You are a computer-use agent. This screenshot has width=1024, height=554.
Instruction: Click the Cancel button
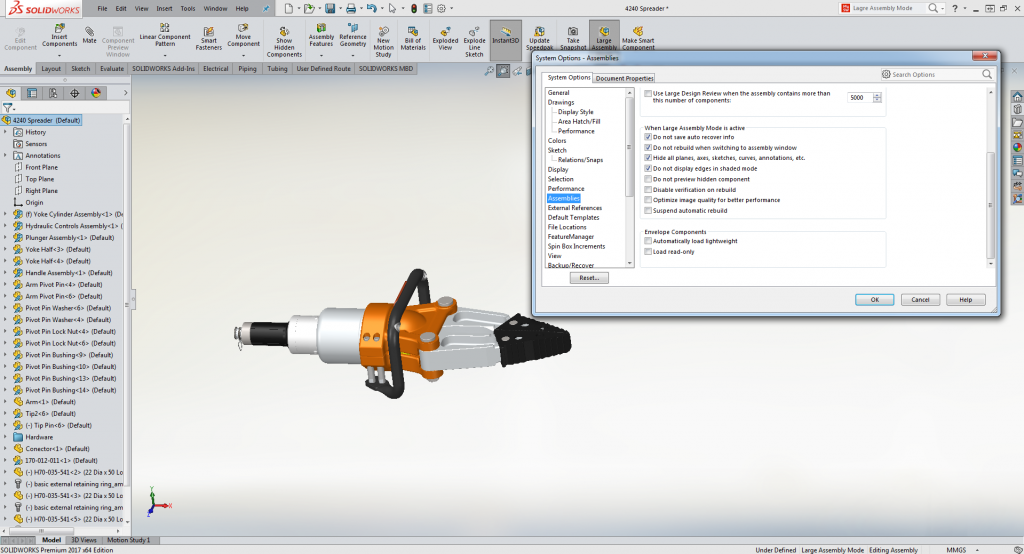(x=920, y=299)
